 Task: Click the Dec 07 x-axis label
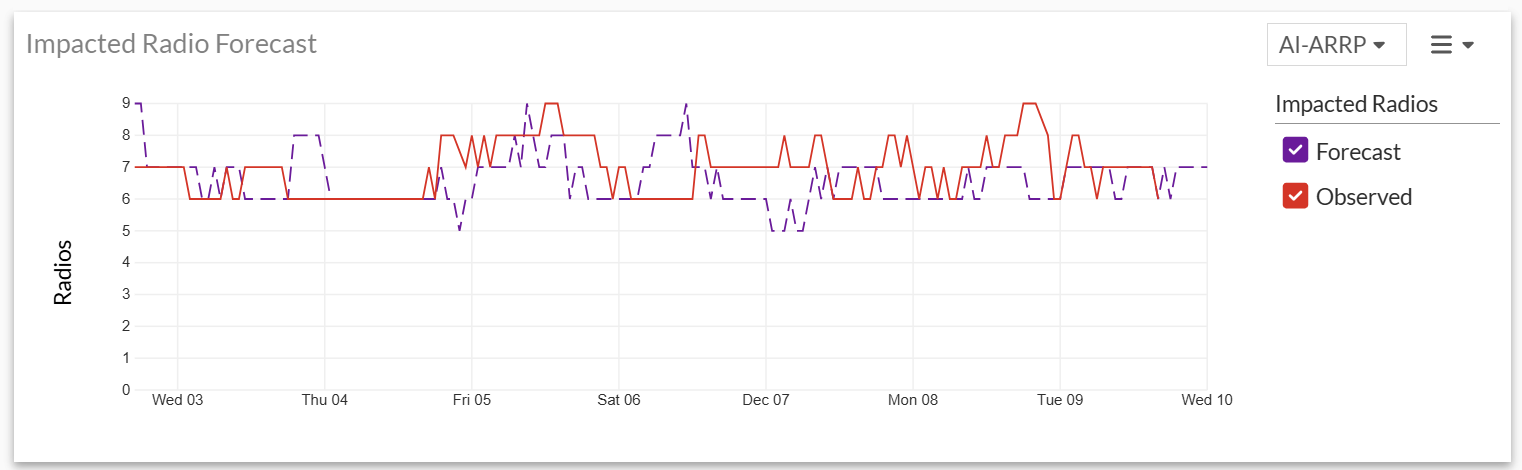coord(766,400)
